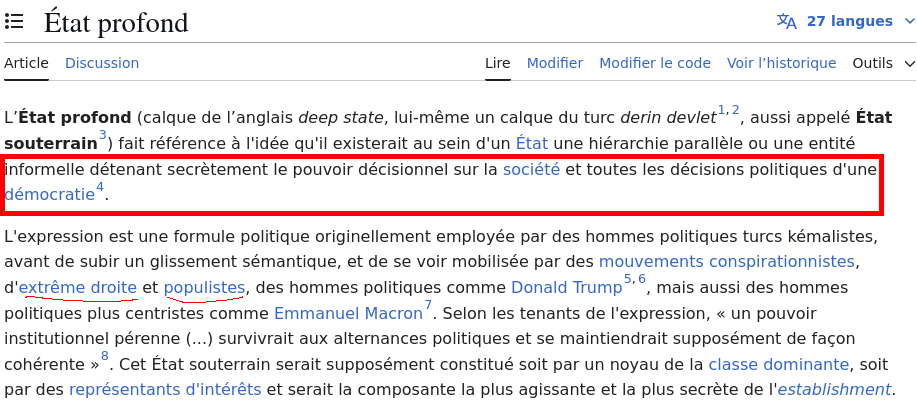Follow the extrême droite link
This screenshot has height=408, width=917.
point(78,288)
